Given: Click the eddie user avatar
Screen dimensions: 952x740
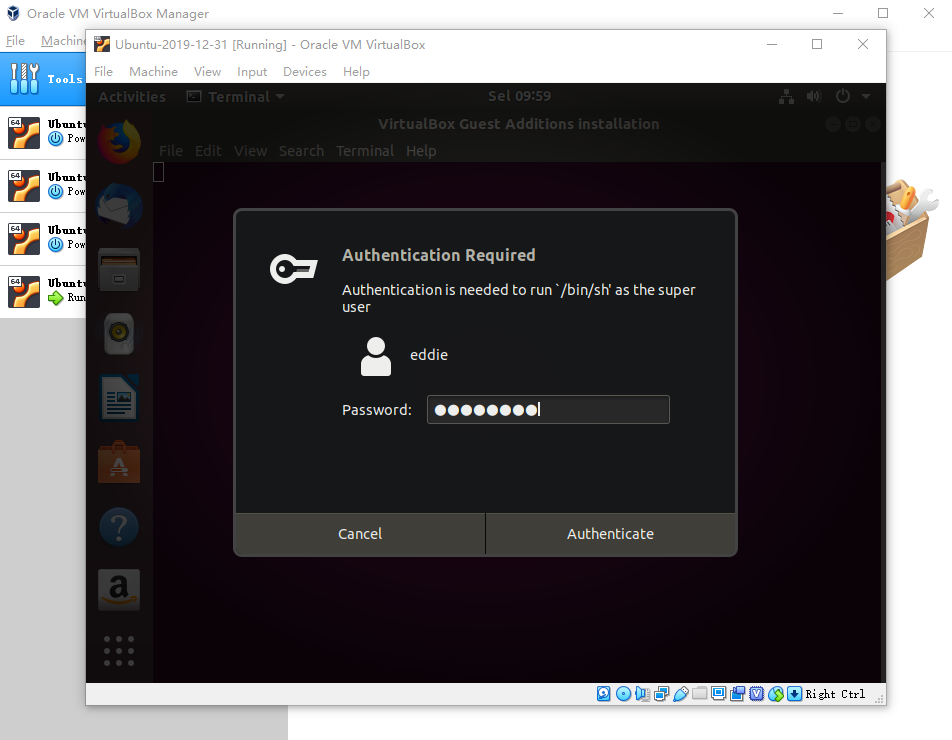Looking at the screenshot, I should [x=376, y=356].
